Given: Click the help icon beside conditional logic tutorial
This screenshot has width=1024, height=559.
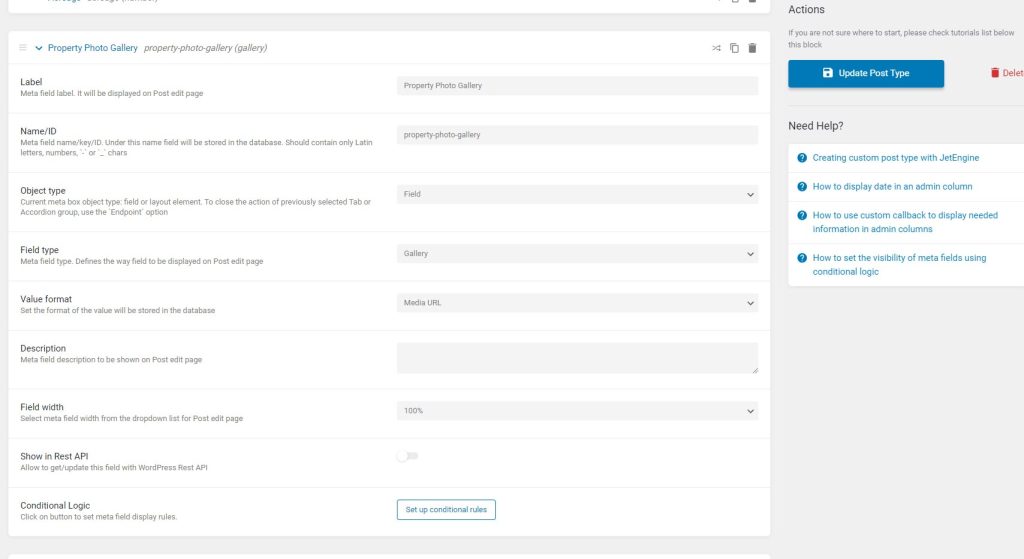Looking at the screenshot, I should (x=802, y=258).
